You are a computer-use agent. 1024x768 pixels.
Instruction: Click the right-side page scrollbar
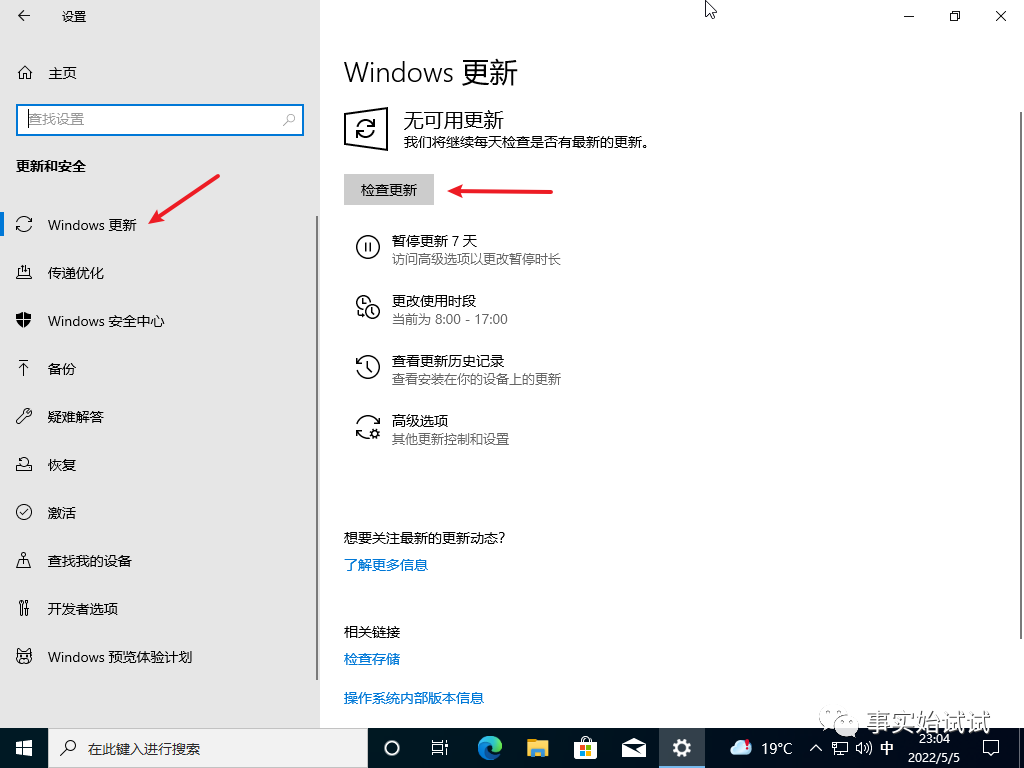[x=1020, y=376]
